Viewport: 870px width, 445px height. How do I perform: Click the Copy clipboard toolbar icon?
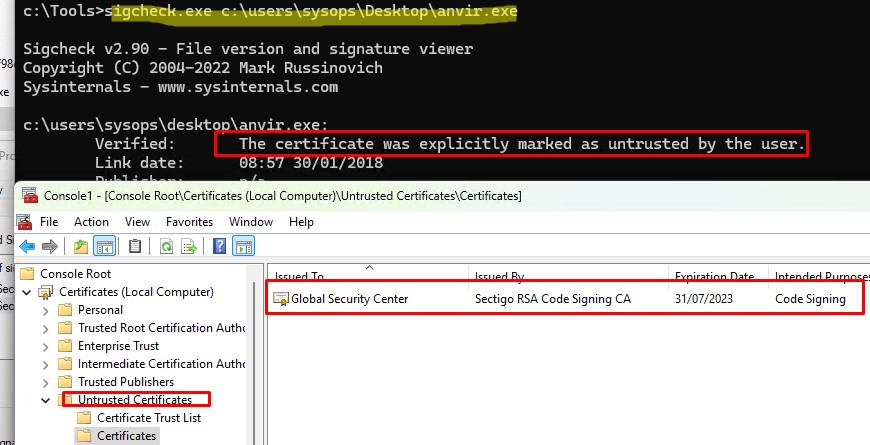[x=135, y=246]
